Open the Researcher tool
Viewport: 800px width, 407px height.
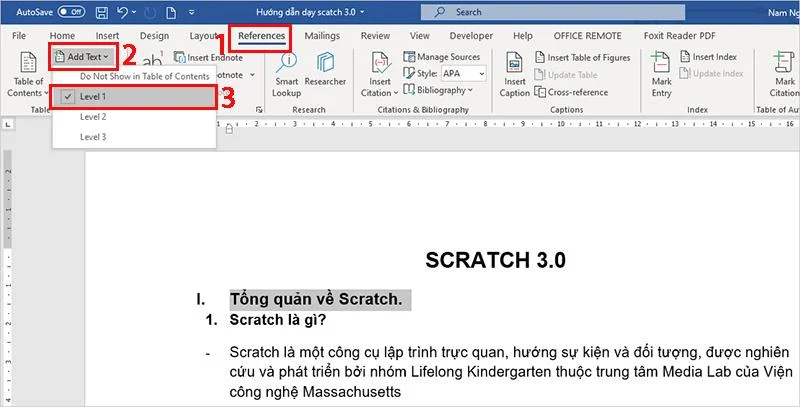(x=325, y=69)
